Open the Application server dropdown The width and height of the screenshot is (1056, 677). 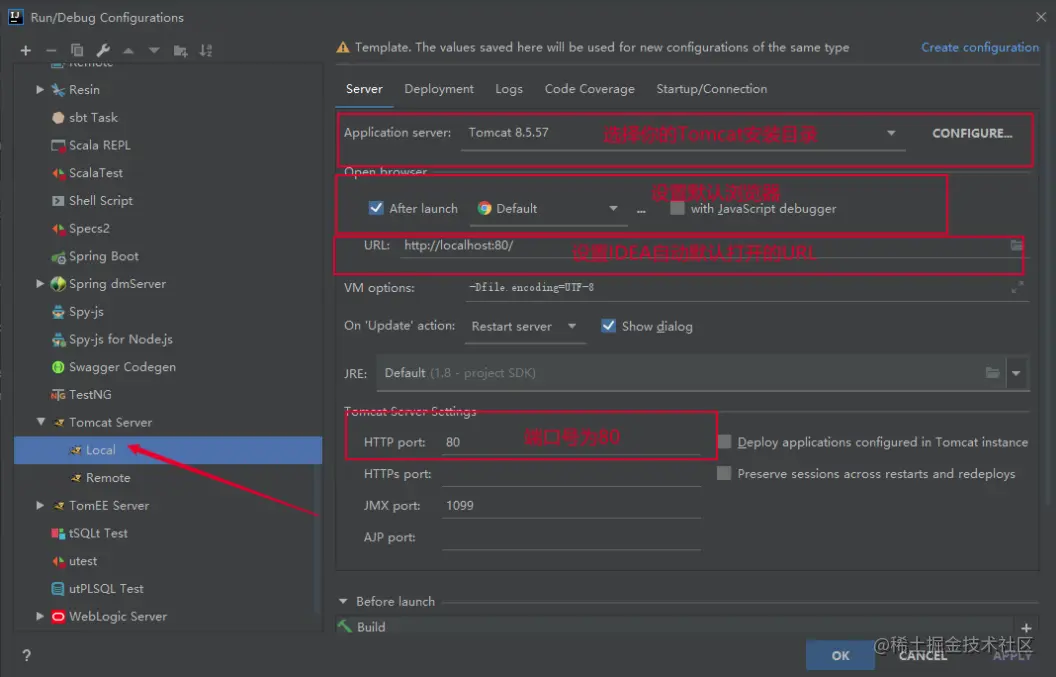click(890, 133)
